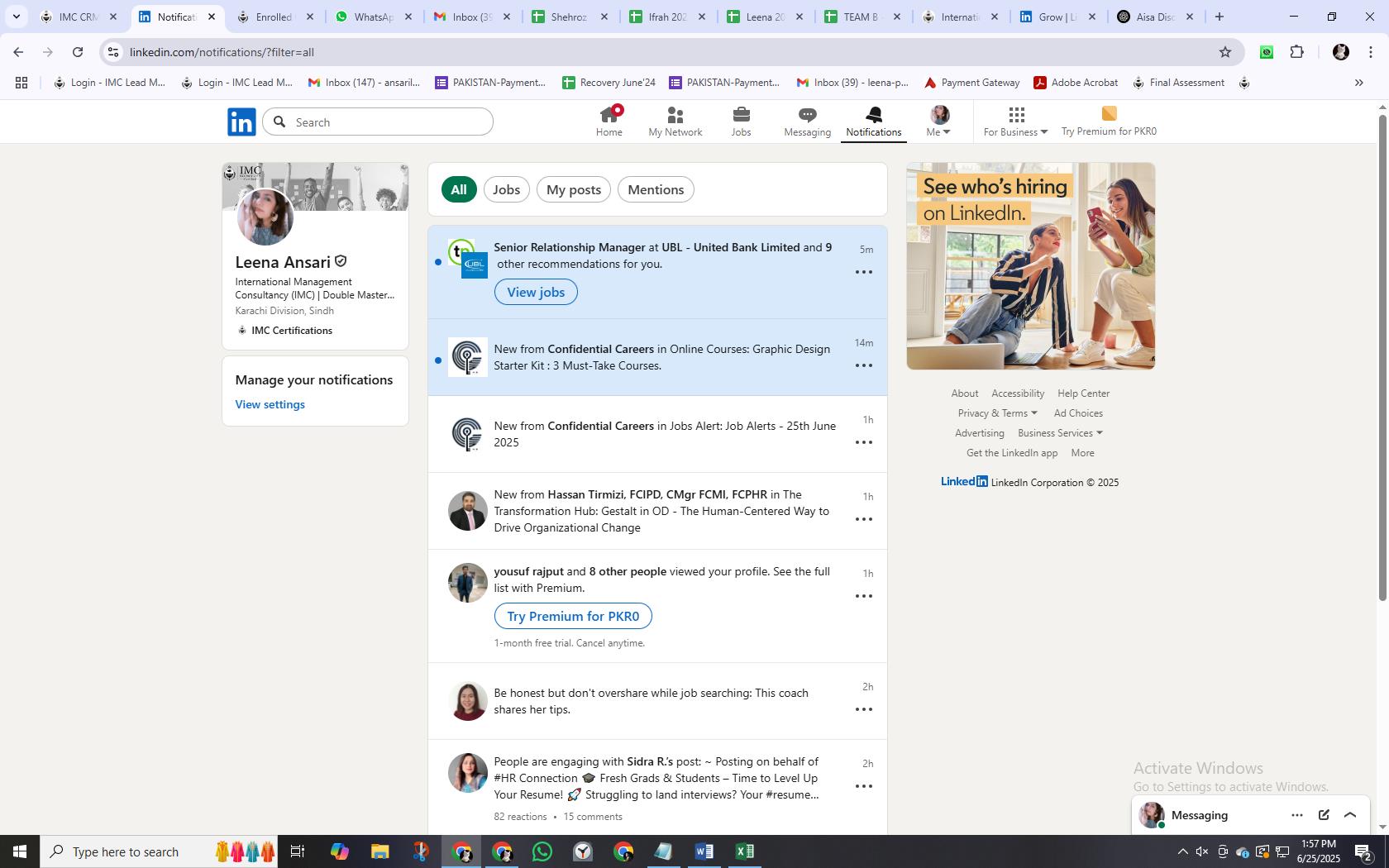Bookmark this page with the star icon
1389x868 pixels.
coord(1225,52)
